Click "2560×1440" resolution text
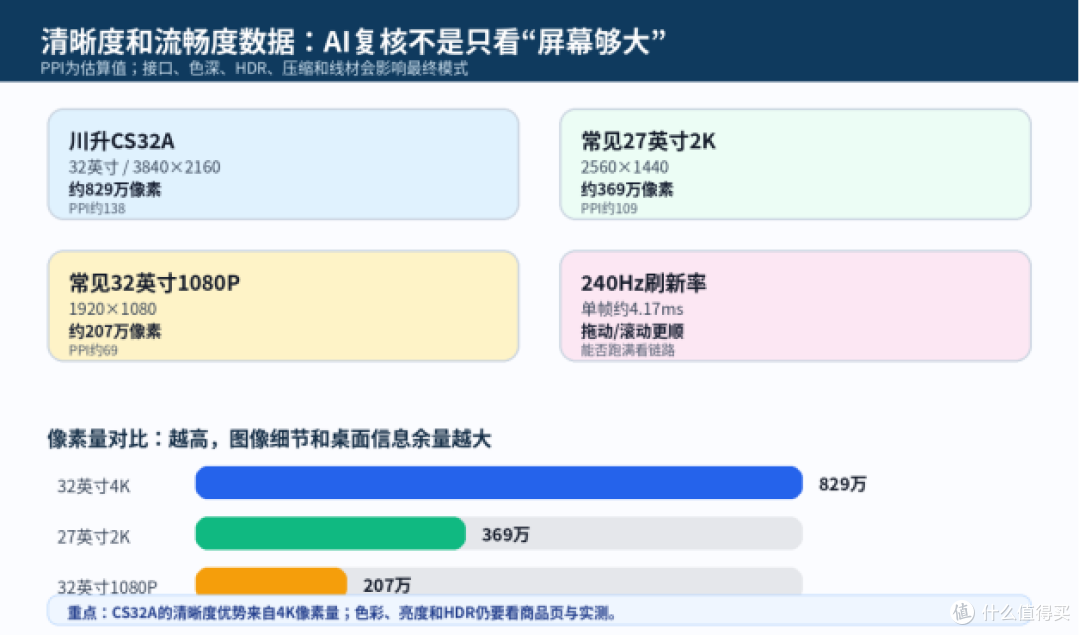The height and width of the screenshot is (635, 1080). coord(624,167)
